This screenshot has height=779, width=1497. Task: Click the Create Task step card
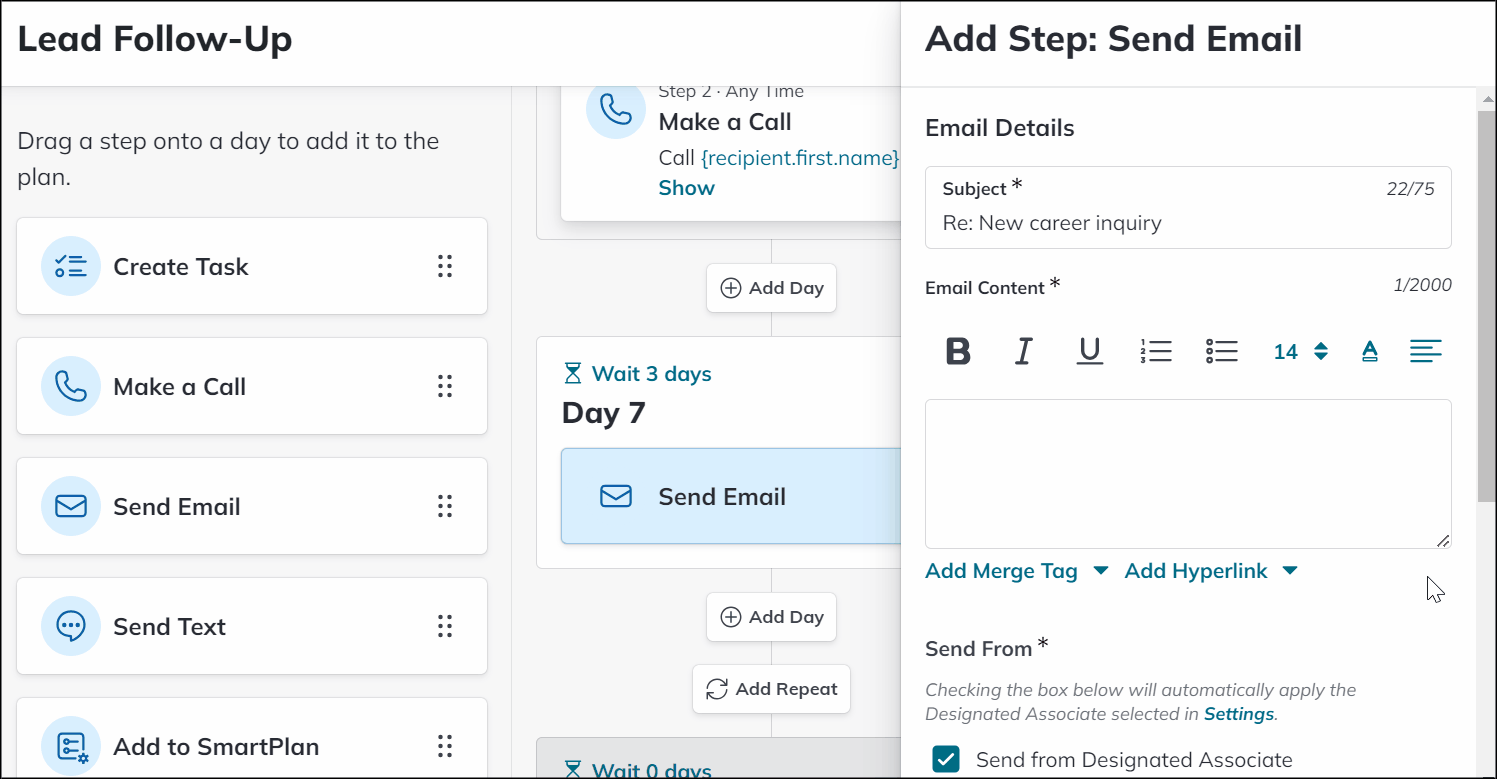click(252, 266)
